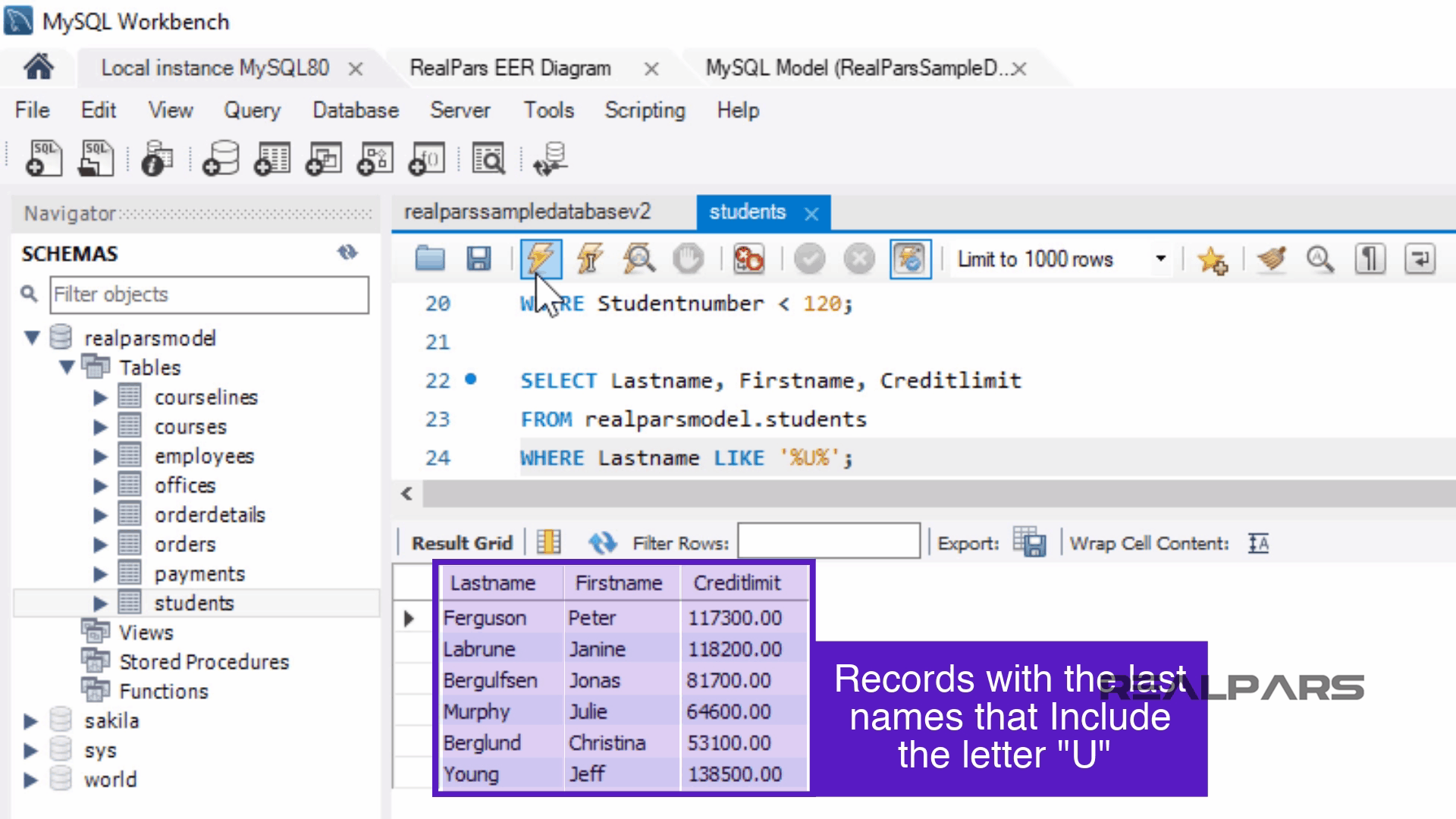
Task: Click the Result Grid button
Action: point(462,543)
